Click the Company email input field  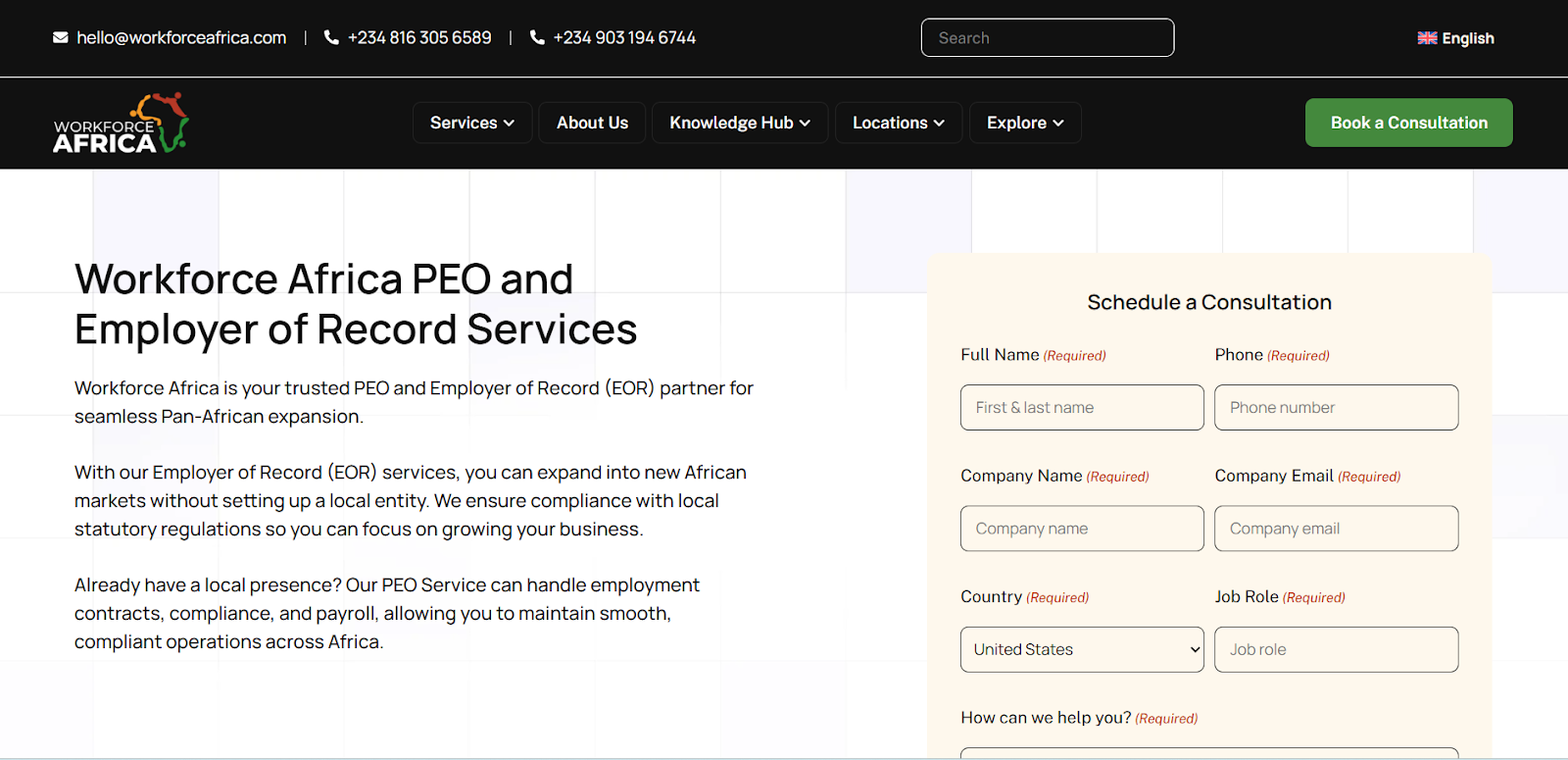click(x=1337, y=529)
